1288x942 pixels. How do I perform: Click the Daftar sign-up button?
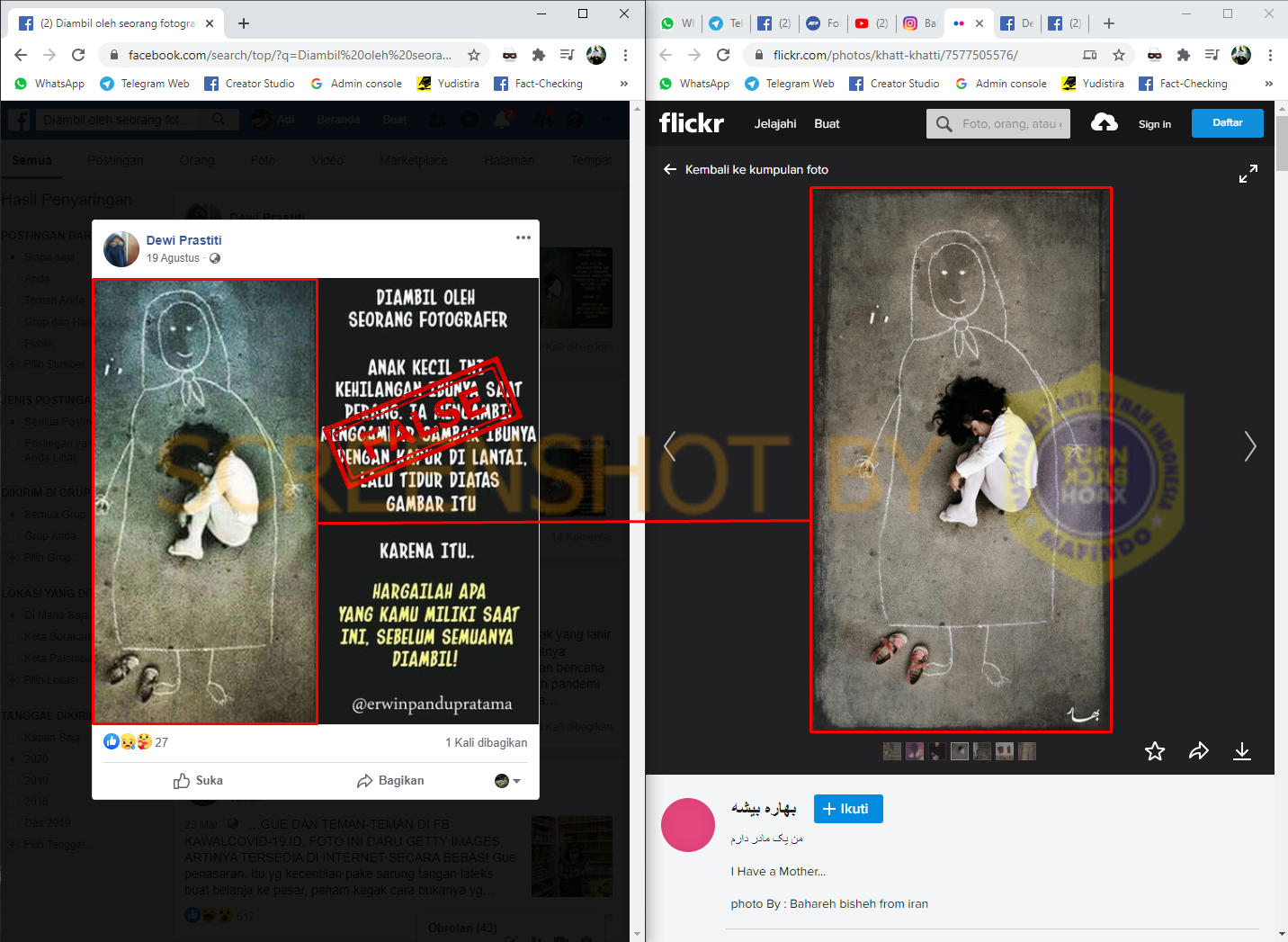pos(1228,123)
